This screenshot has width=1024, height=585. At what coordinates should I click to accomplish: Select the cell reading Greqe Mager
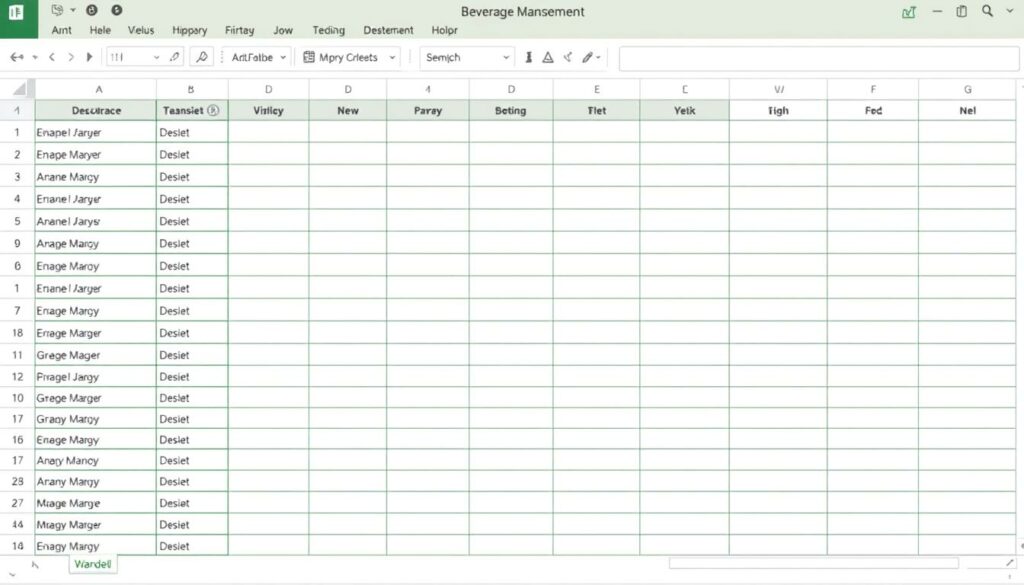pos(96,355)
